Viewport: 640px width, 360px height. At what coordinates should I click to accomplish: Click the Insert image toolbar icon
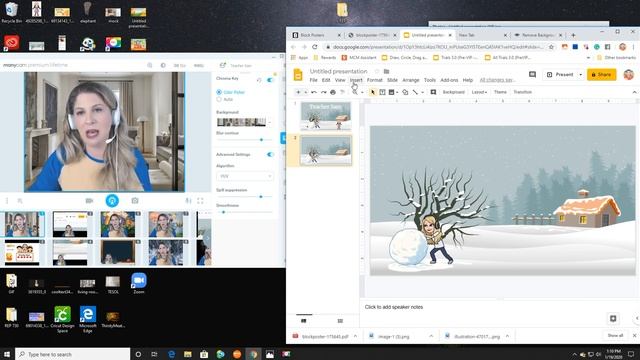pos(391,92)
